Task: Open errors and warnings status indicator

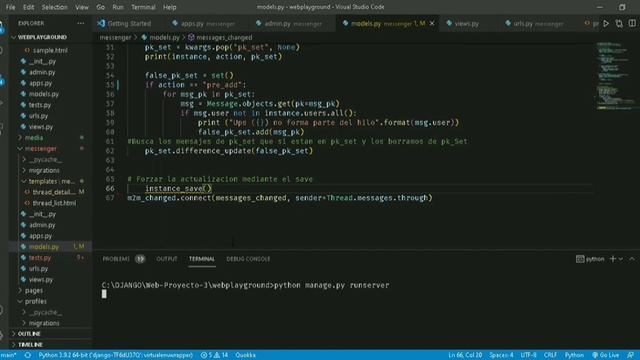Action: (214, 355)
